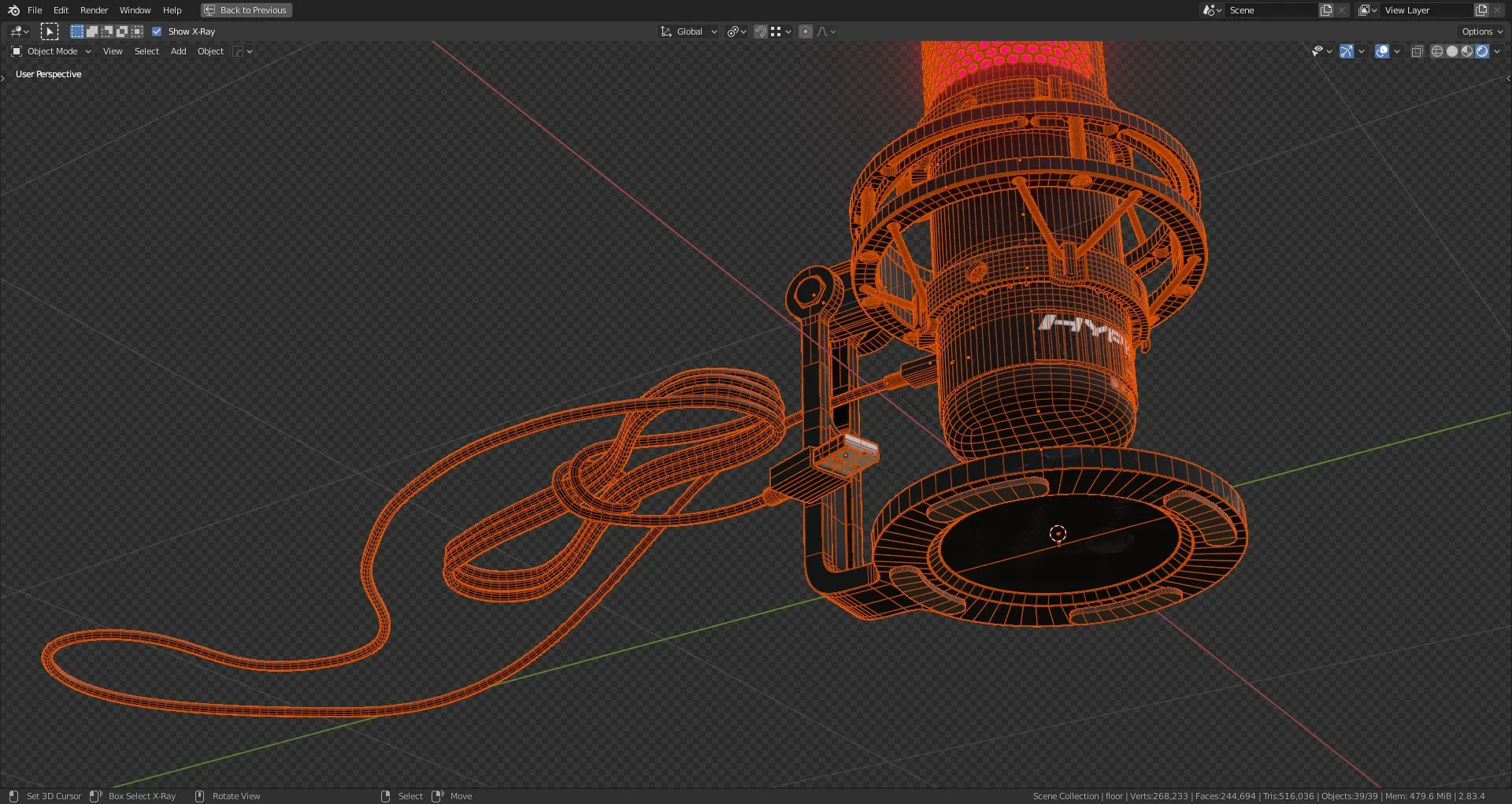Create a new scene with the copy icon
This screenshot has width=1512, height=804.
click(x=1326, y=10)
